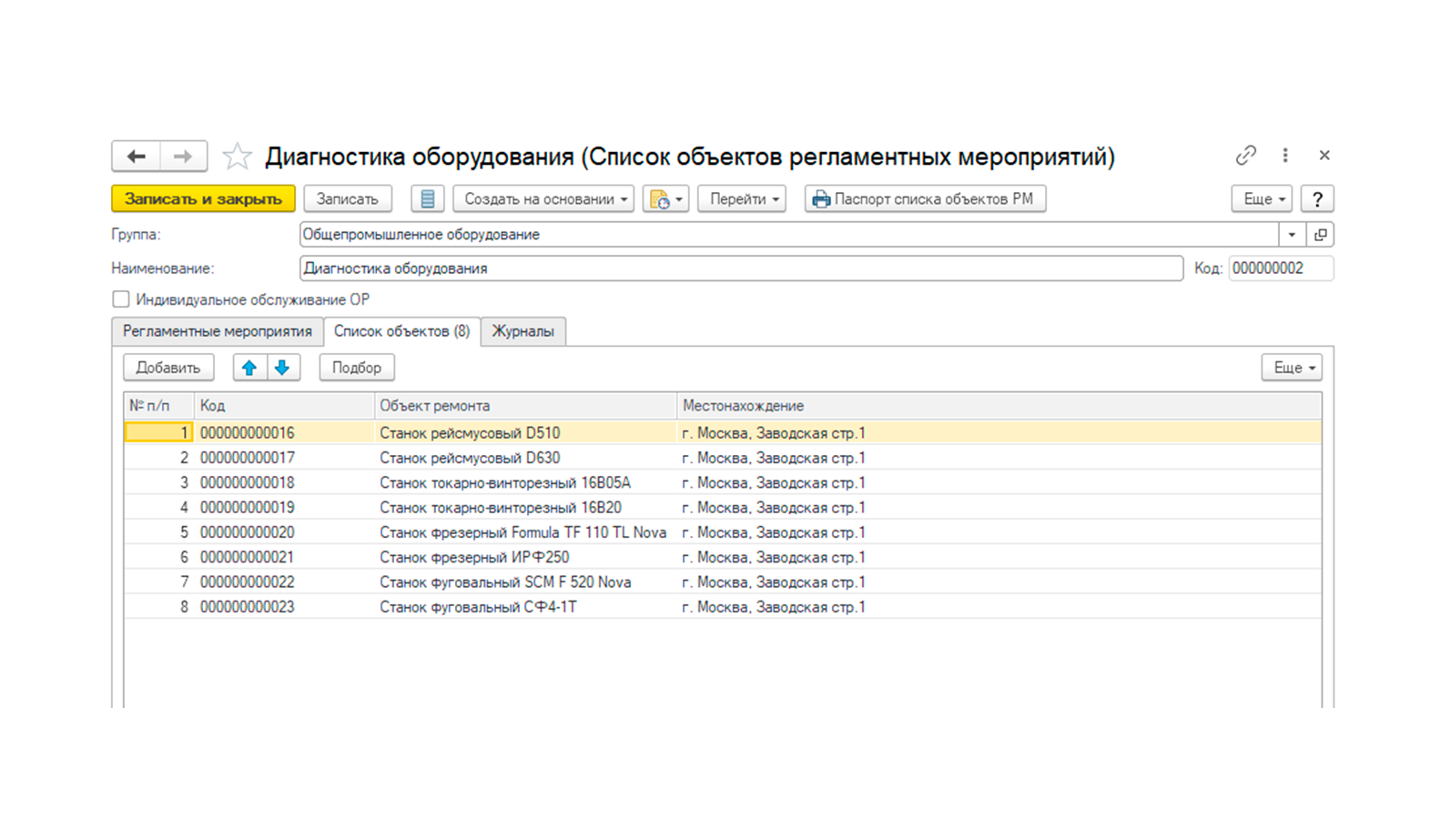Viewport: 1451px width, 840px height.
Task: Open the vertical three-dots menu
Action: (x=1285, y=156)
